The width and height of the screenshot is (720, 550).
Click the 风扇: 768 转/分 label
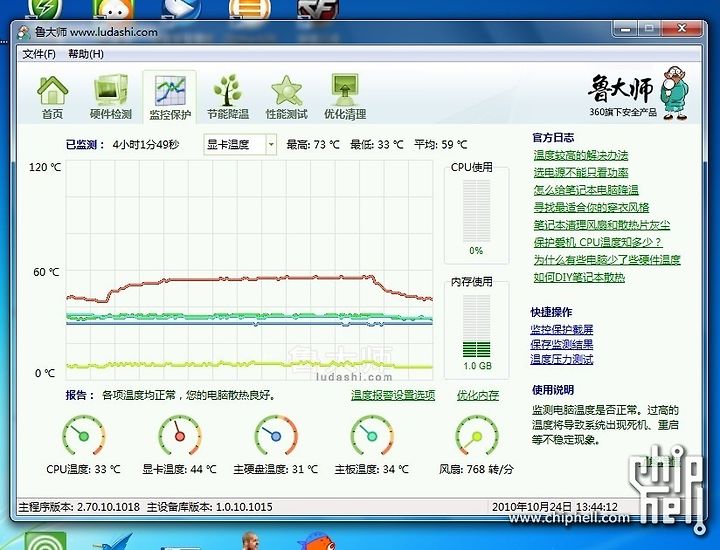(x=476, y=469)
